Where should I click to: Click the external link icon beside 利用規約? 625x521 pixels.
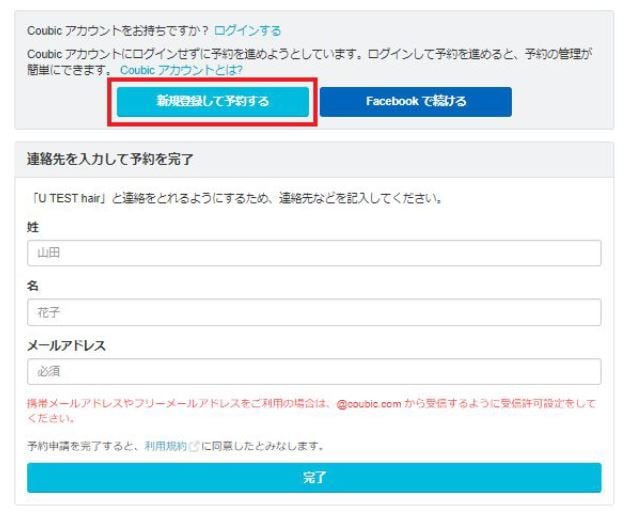click(x=194, y=446)
